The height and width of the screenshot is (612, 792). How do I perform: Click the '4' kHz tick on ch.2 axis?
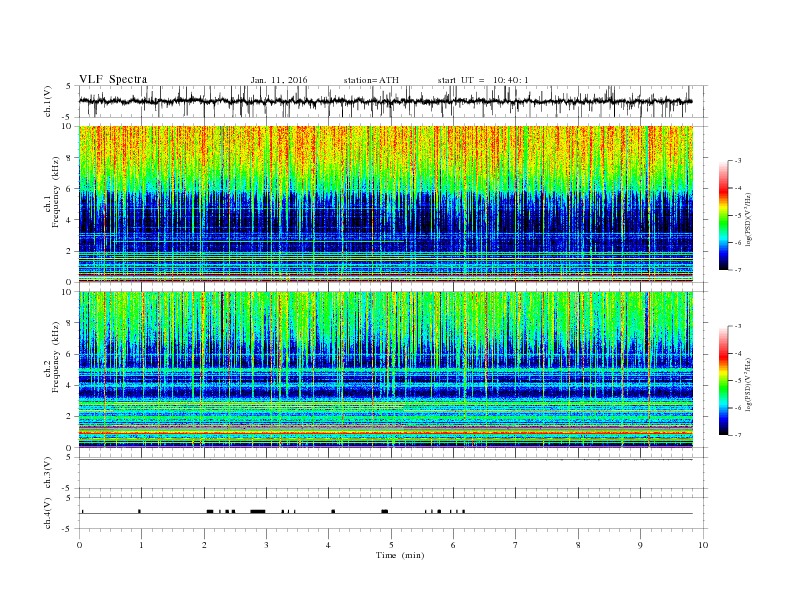click(70, 385)
